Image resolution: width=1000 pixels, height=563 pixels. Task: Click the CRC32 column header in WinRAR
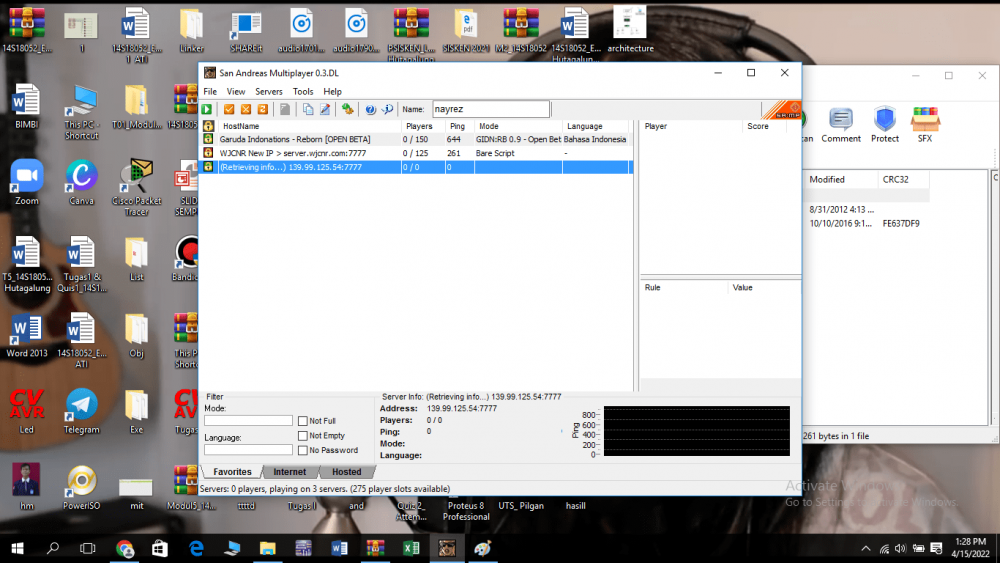tap(903, 179)
